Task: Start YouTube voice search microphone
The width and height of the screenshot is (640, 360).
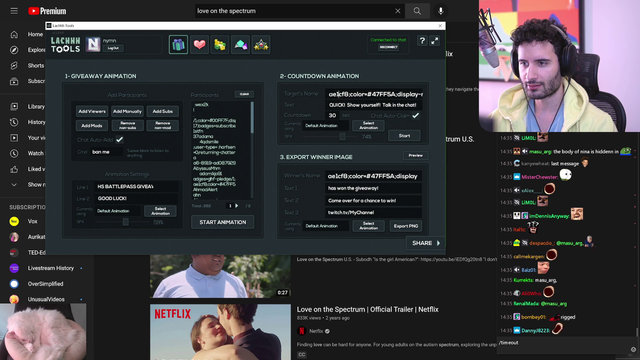Action: [441, 11]
